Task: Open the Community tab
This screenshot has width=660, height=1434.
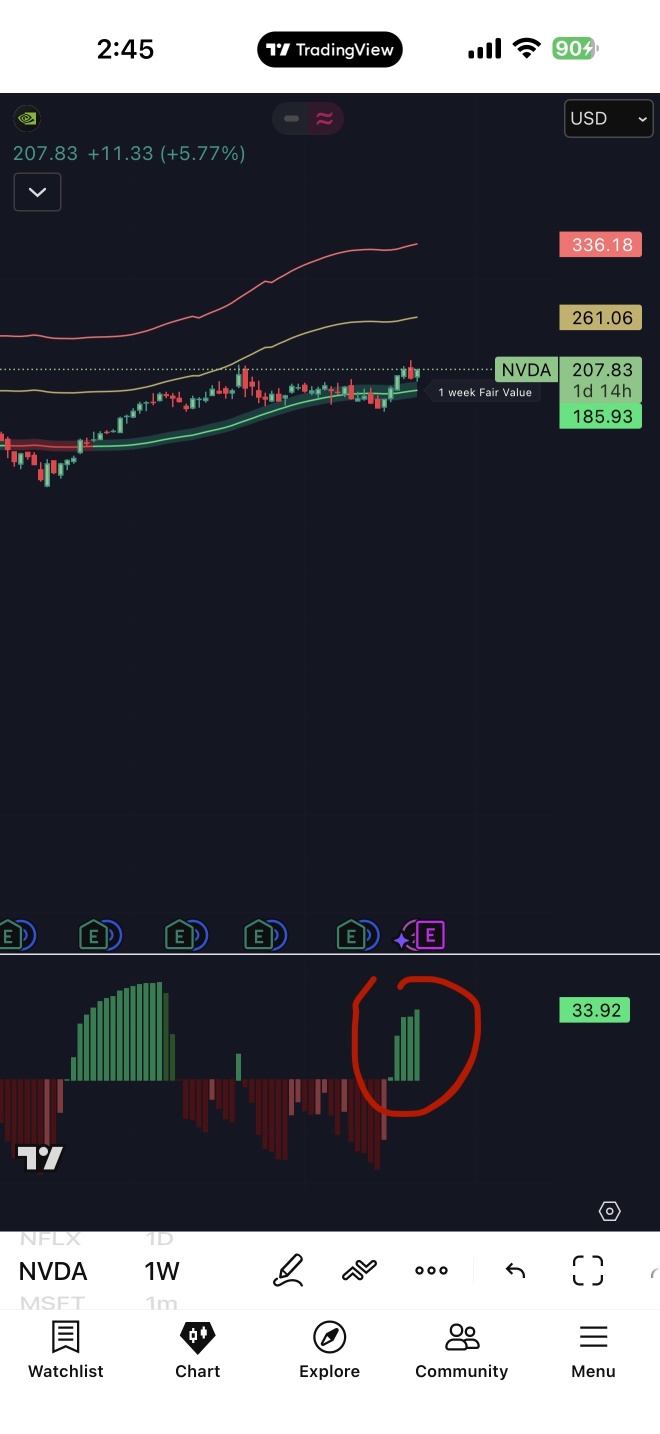Action: pyautogui.click(x=461, y=1350)
